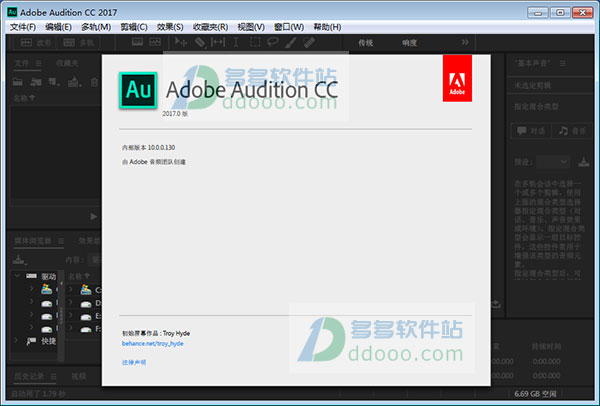The width and height of the screenshot is (600, 406).
Task: Collapse the 驱动 tree node
Action: pos(17,276)
